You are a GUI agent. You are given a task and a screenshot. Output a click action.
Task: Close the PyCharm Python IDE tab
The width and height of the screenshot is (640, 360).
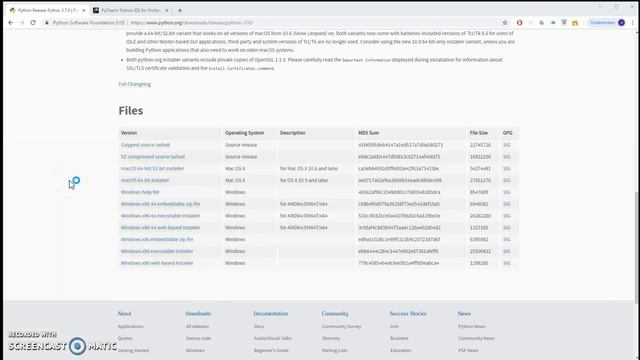point(167,10)
